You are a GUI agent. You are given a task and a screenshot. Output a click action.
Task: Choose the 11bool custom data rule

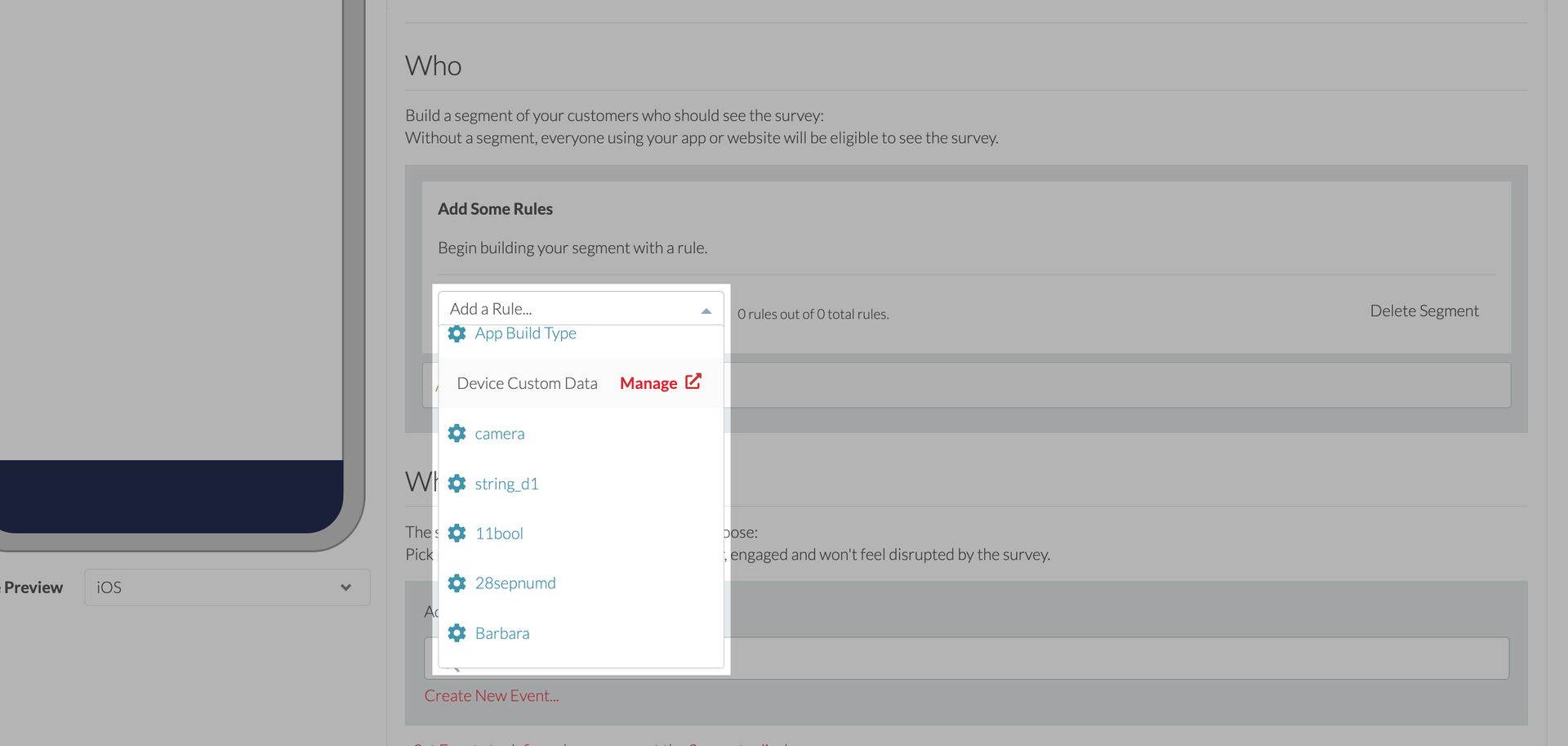(499, 534)
